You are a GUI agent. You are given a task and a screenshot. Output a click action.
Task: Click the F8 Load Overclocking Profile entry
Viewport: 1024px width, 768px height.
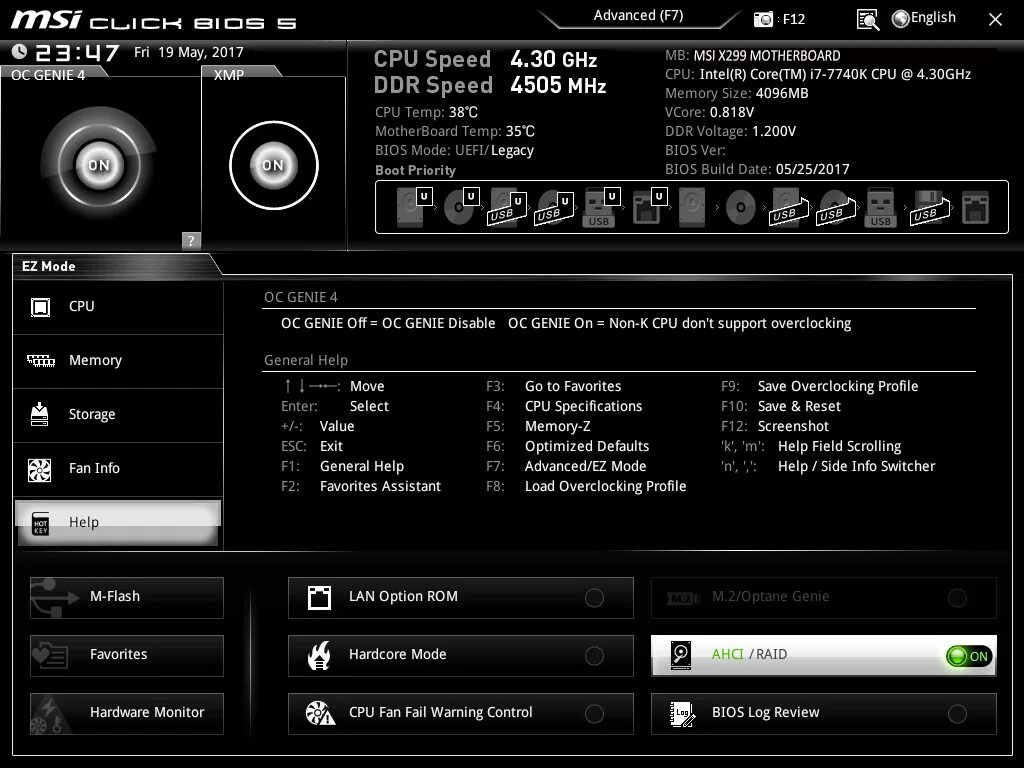(x=586, y=486)
